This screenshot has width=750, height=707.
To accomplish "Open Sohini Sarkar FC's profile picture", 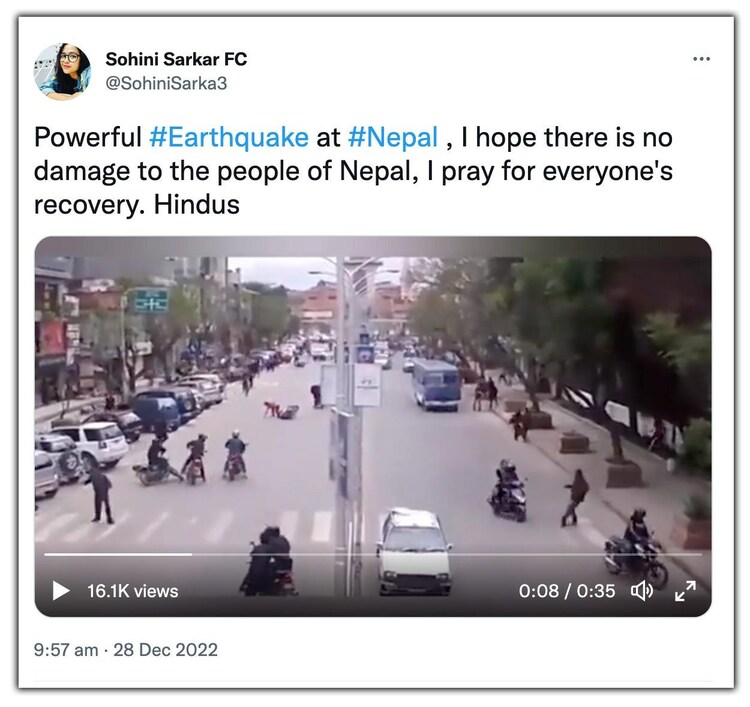I will 62,71.
